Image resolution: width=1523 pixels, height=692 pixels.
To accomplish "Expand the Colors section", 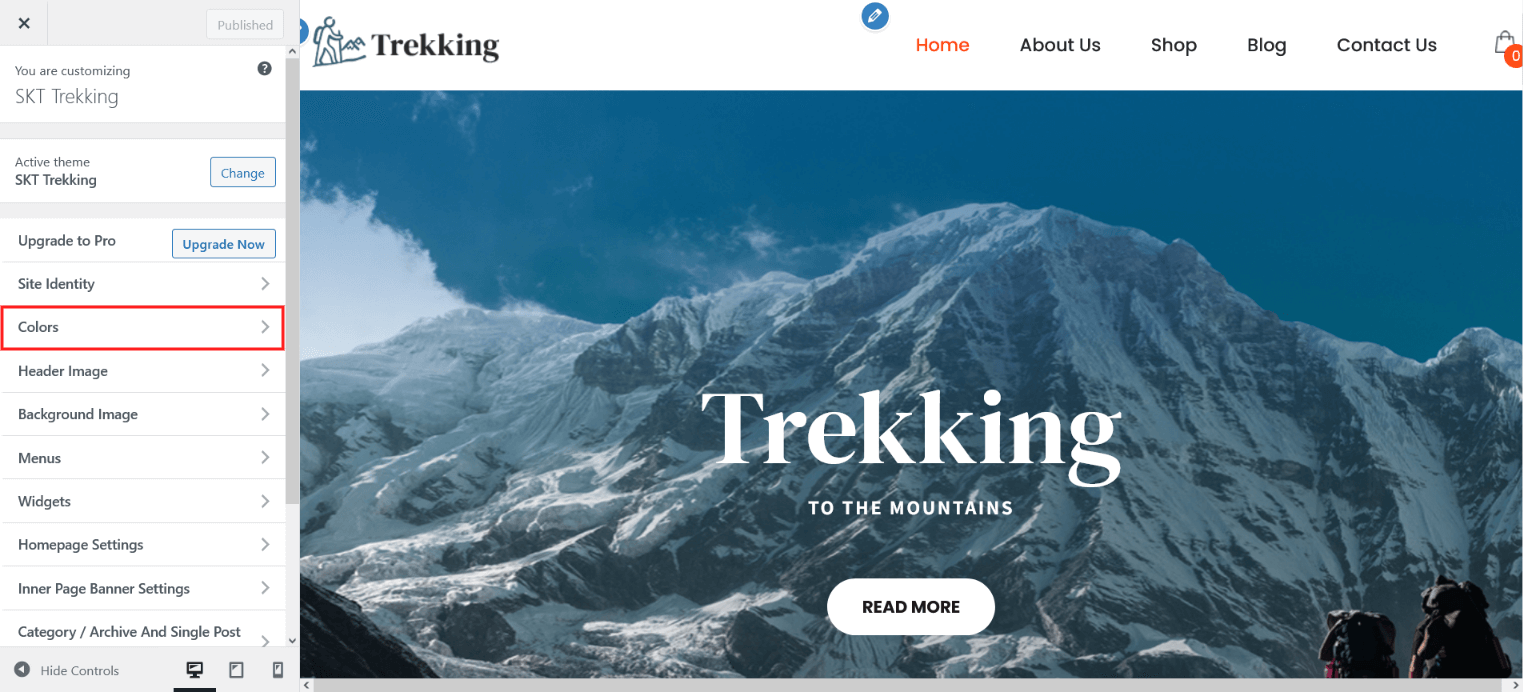I will (143, 327).
